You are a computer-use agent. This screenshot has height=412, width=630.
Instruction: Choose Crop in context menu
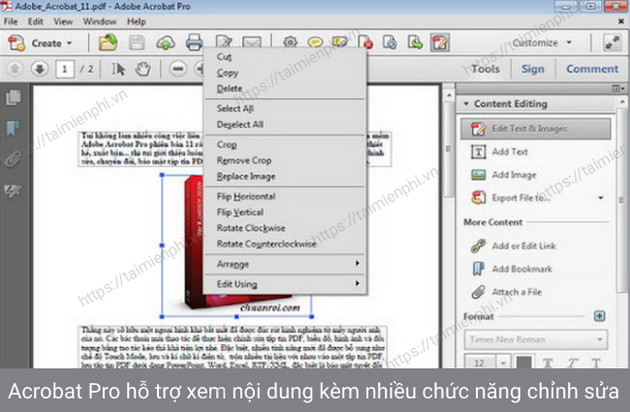click(285, 145)
